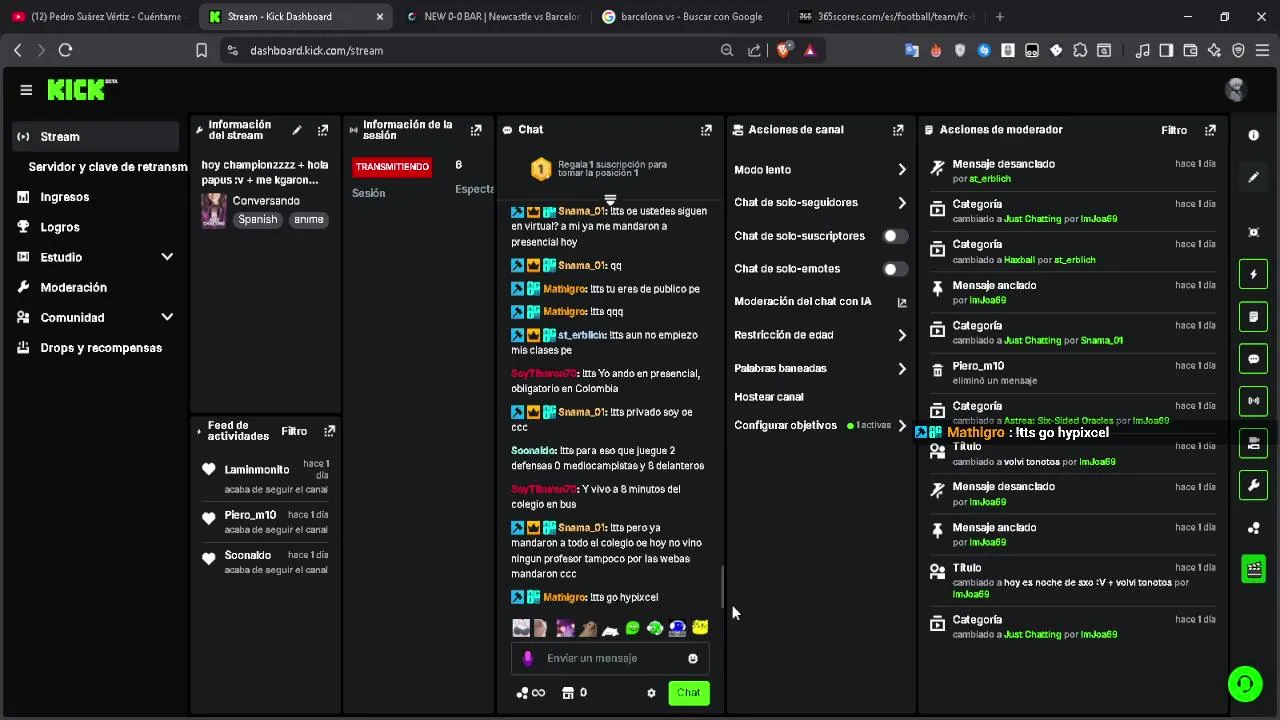Toggle Chat de solo-emotes switch
Image resolution: width=1280 pixels, height=720 pixels.
tap(895, 269)
